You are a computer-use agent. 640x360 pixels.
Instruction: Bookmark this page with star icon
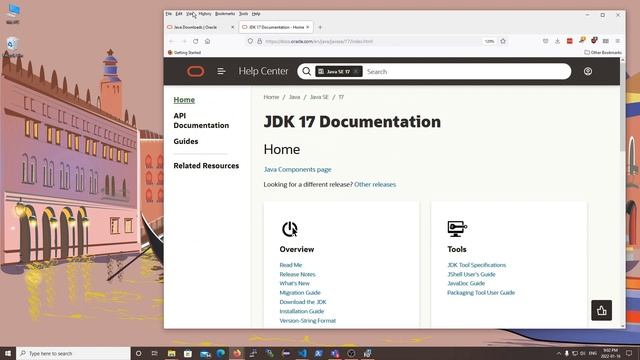(x=503, y=41)
